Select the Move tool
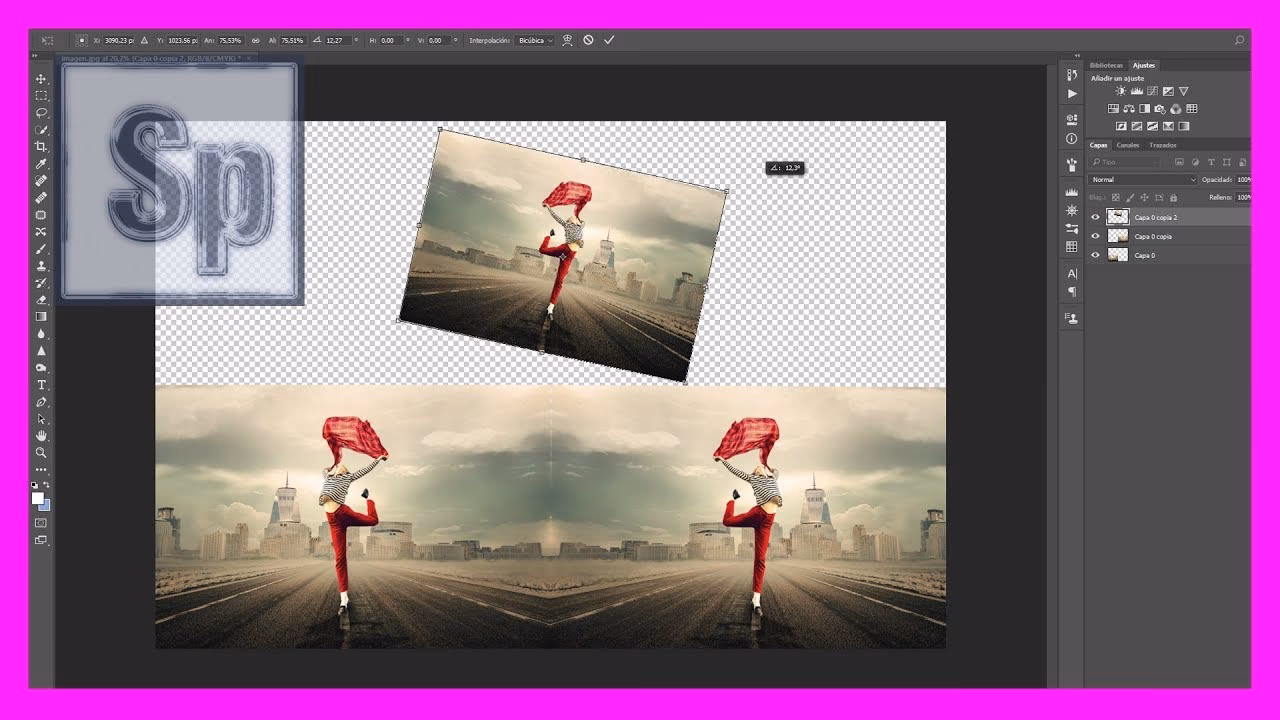1280x720 pixels. point(42,78)
